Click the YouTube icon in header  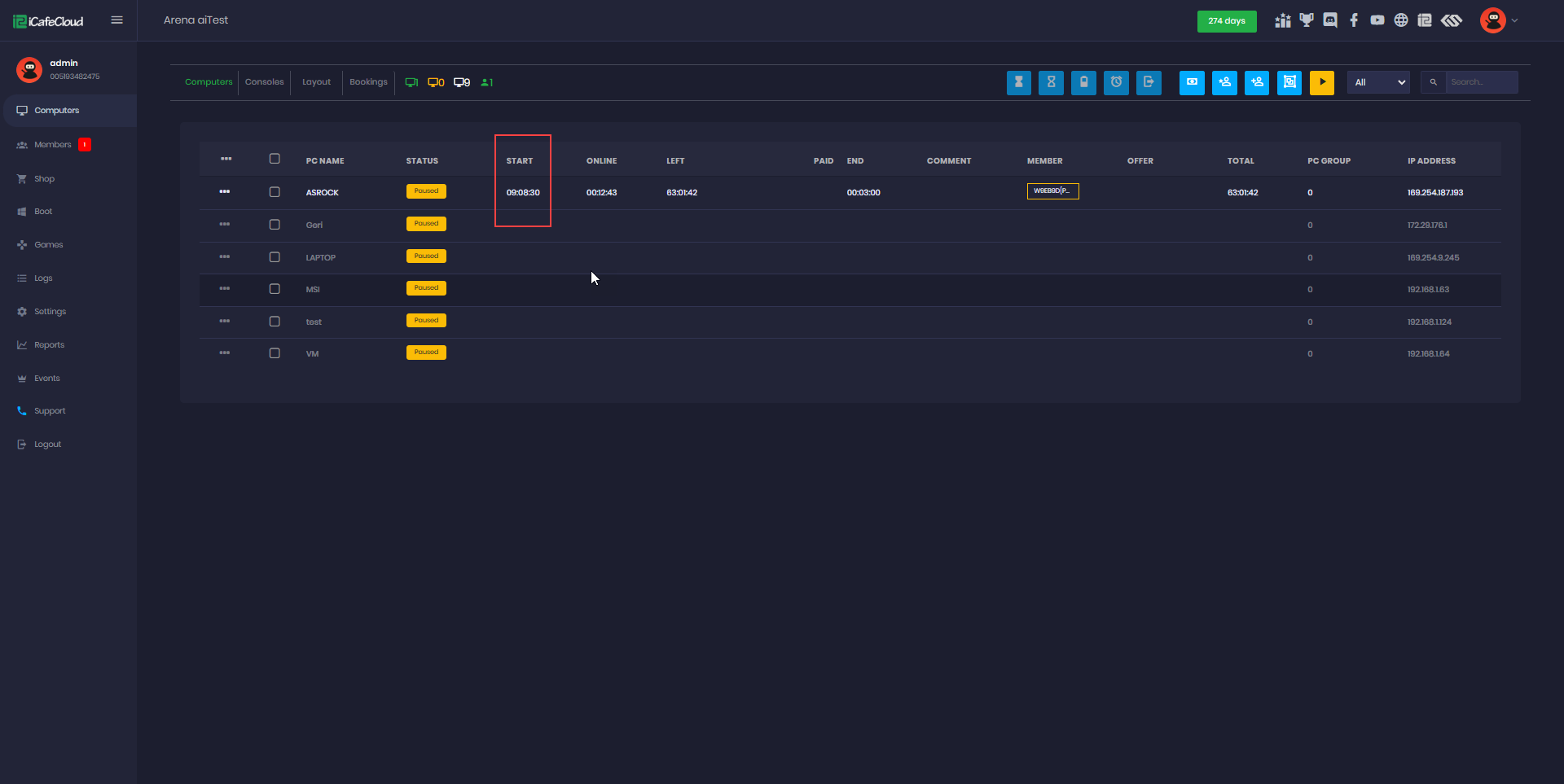pyautogui.click(x=1377, y=20)
